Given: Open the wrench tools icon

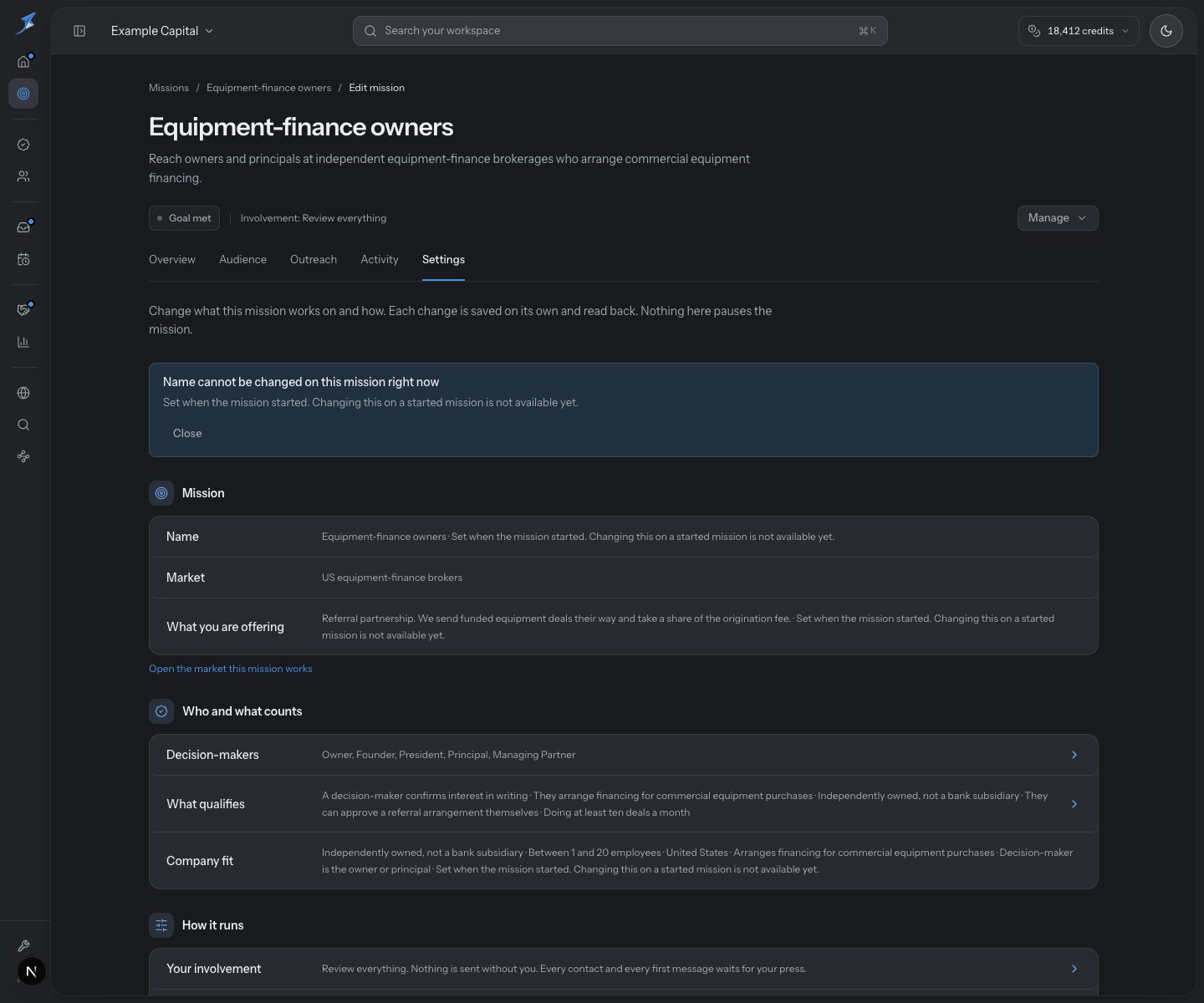Looking at the screenshot, I should pyautogui.click(x=23, y=946).
